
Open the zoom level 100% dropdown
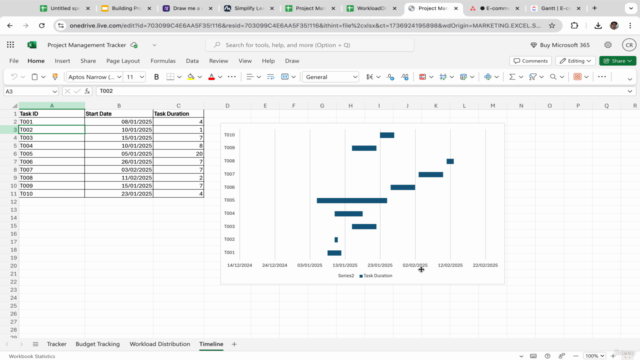(x=594, y=356)
